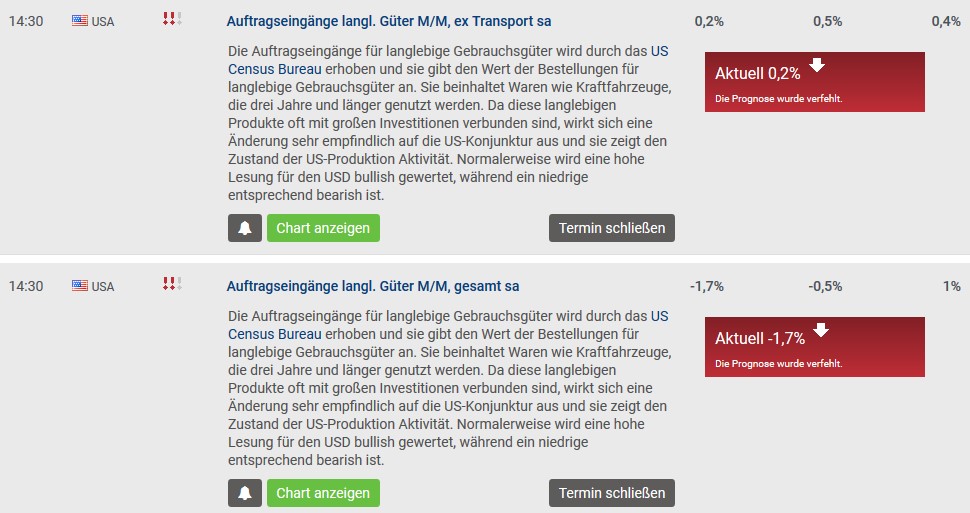Click the red Aktuell -1,7% result box
This screenshot has width=970, height=513.
[x=814, y=347]
